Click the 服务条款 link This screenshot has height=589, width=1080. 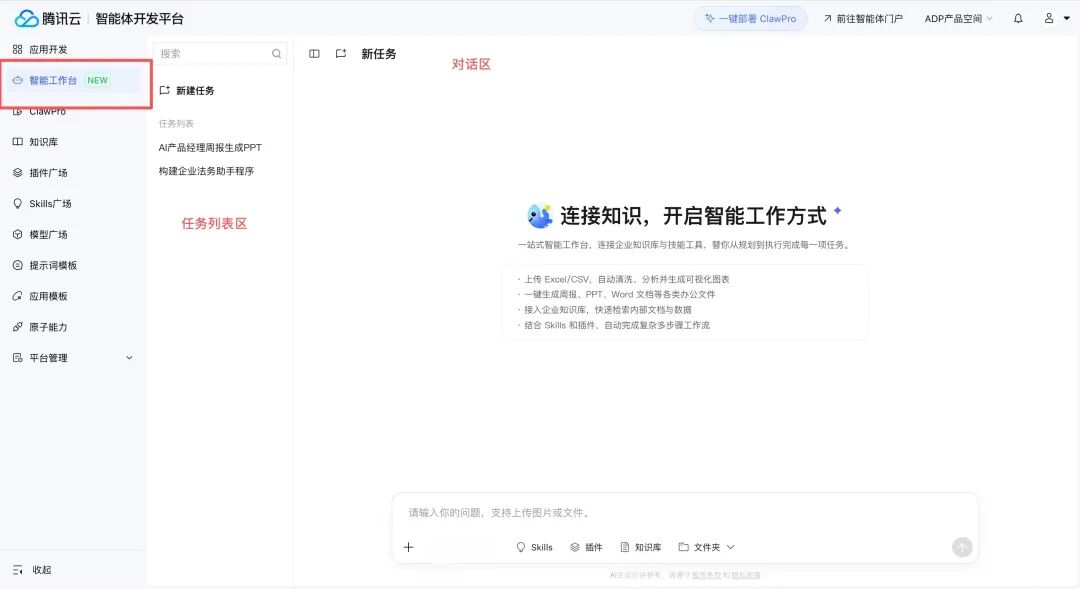[706, 575]
